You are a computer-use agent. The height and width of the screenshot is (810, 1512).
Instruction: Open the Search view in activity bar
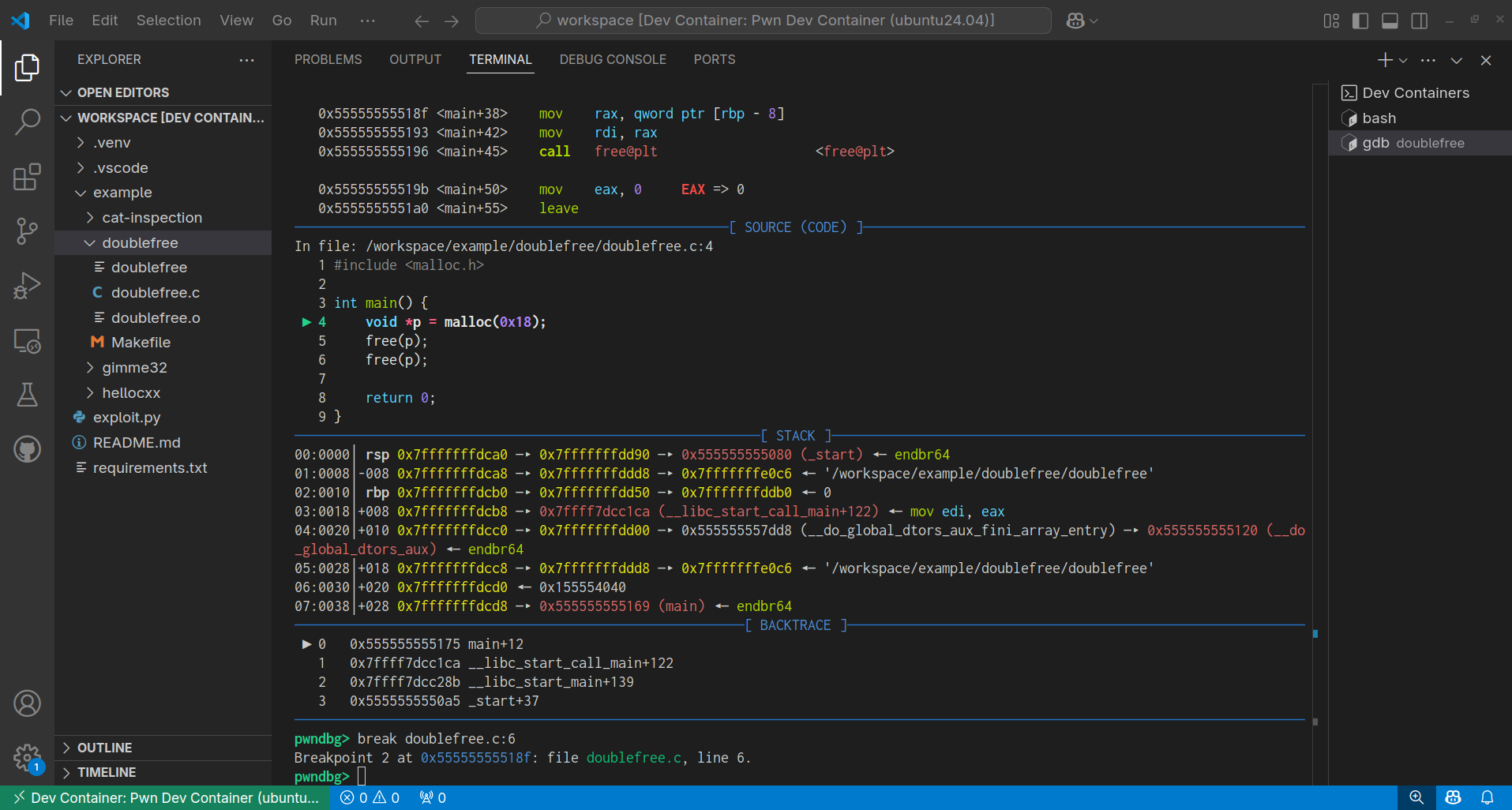[27, 122]
